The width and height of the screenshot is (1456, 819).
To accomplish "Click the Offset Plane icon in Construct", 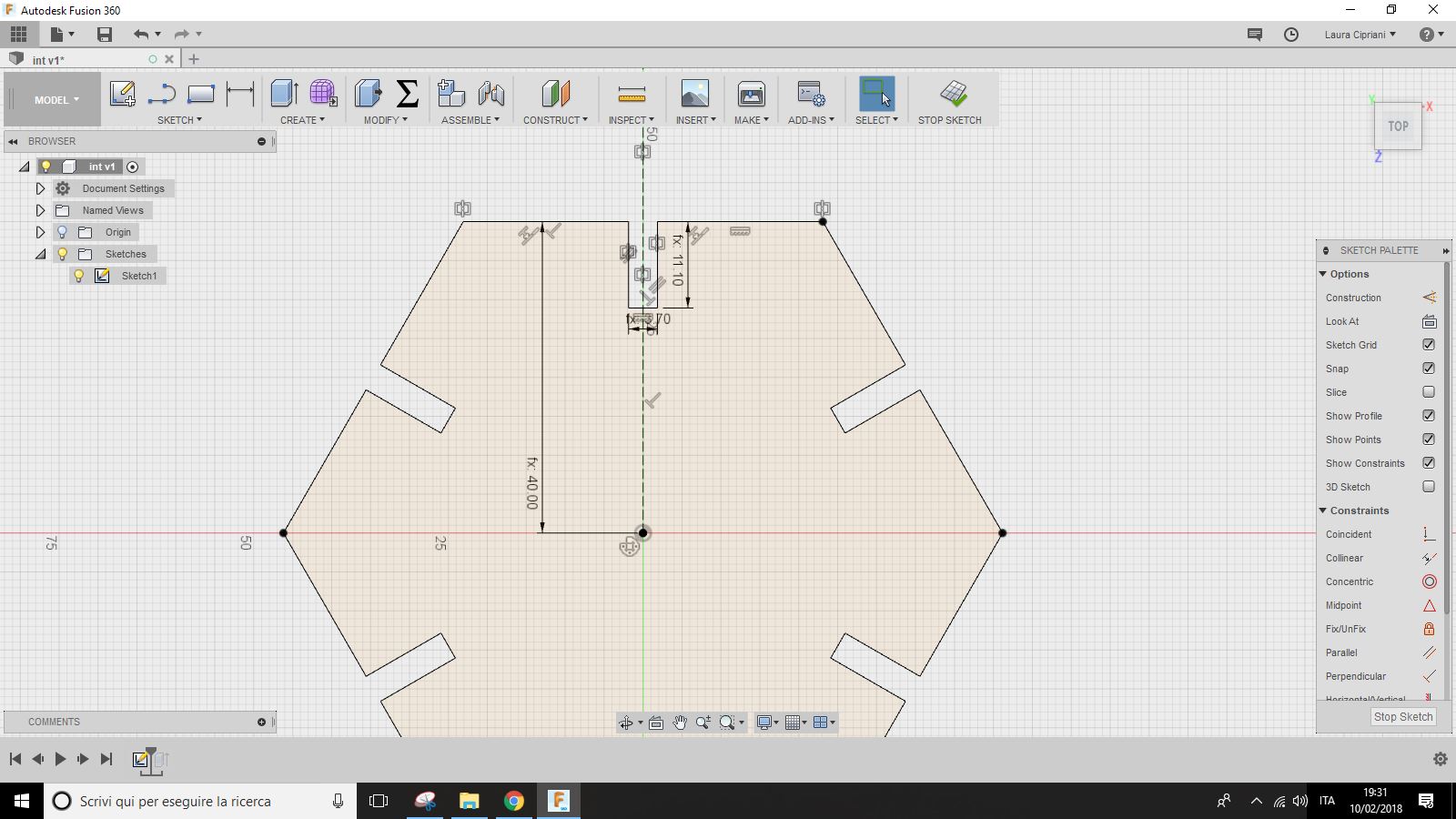I will (555, 93).
